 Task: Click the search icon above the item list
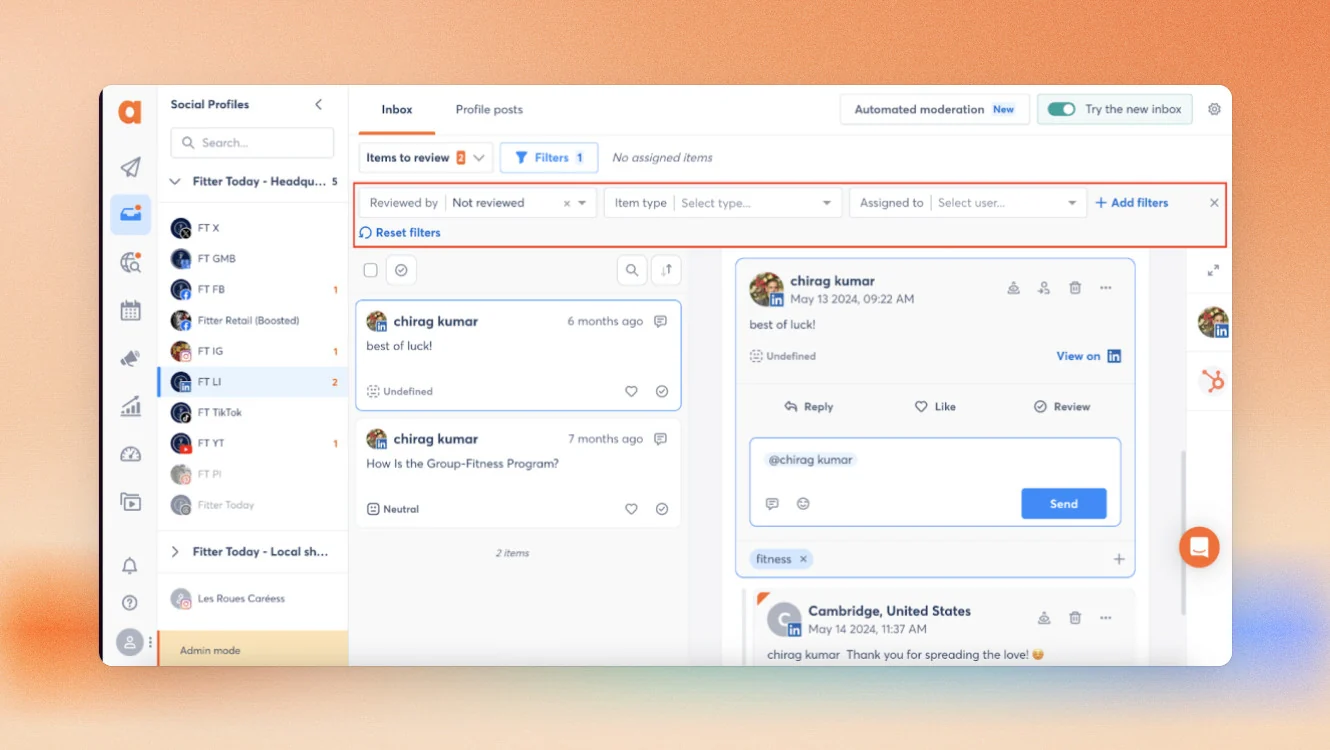point(632,270)
